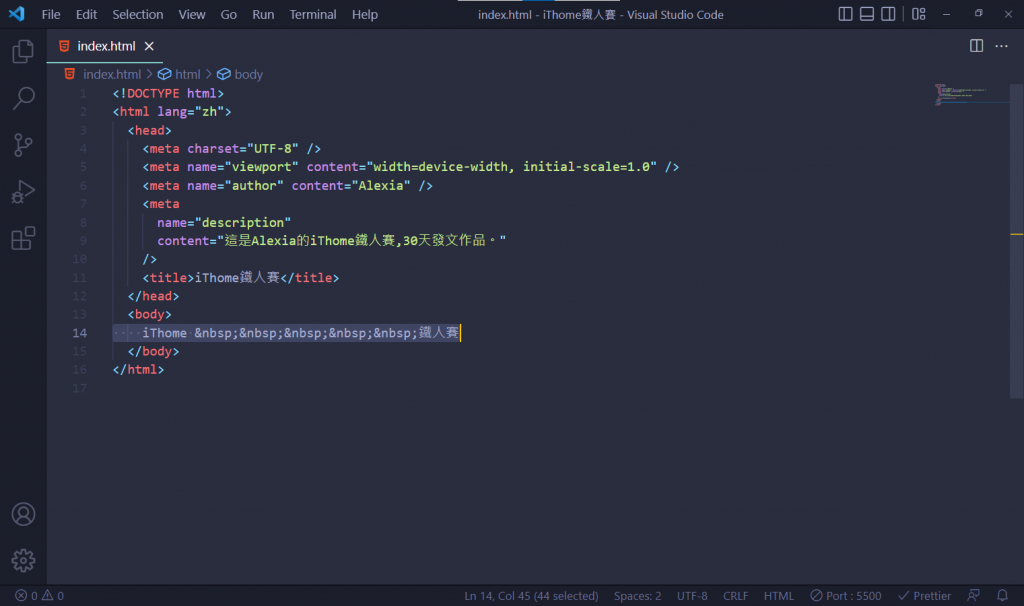Click the <!DOCTYPE html> line
The height and width of the screenshot is (606, 1024).
(168, 93)
